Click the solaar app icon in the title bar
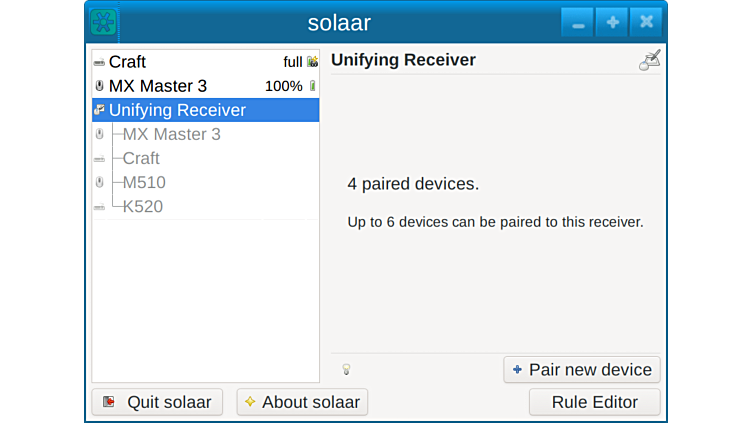 coord(103,21)
